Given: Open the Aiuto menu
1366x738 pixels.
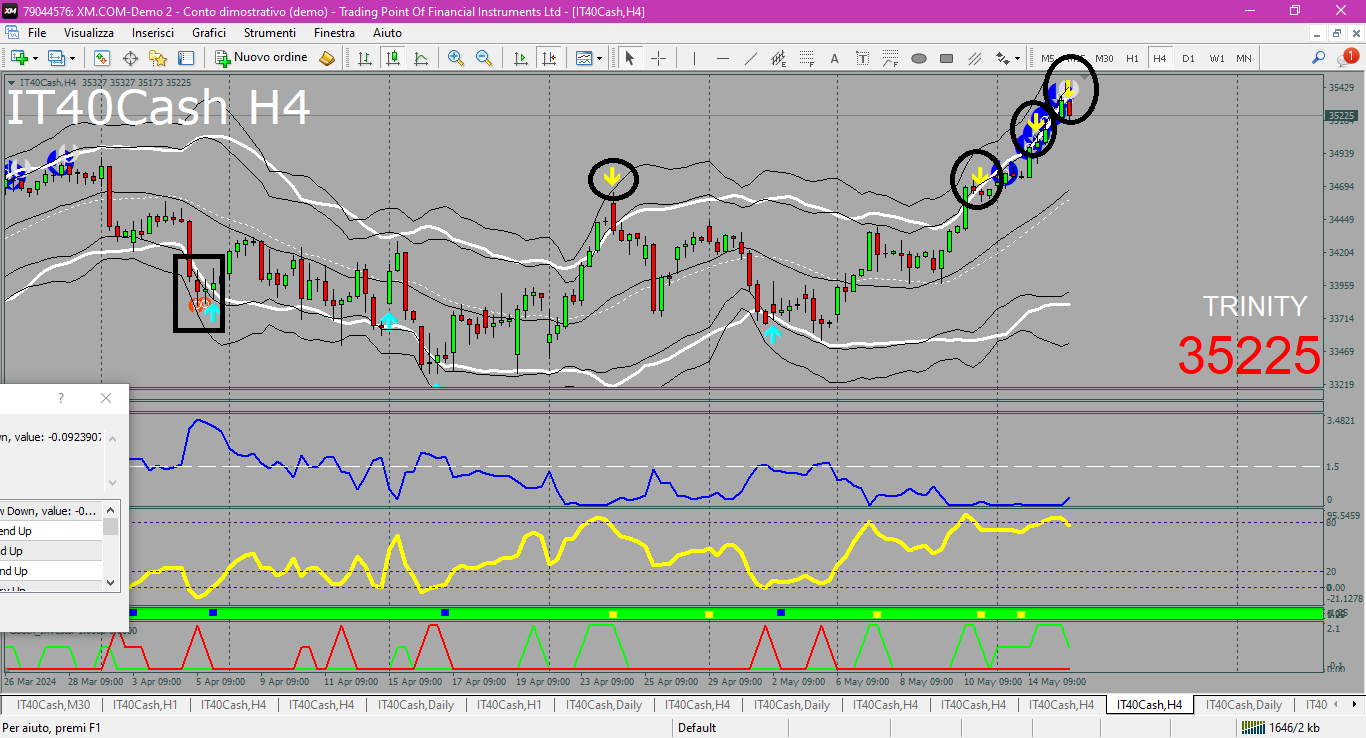Looking at the screenshot, I should pyautogui.click(x=387, y=33).
